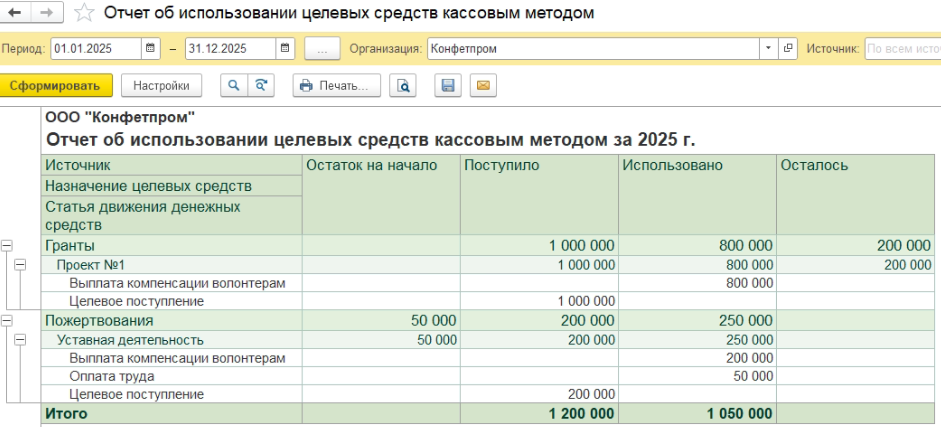The image size is (941, 427).
Task: Open the Настройки settings button
Action: tap(161, 86)
